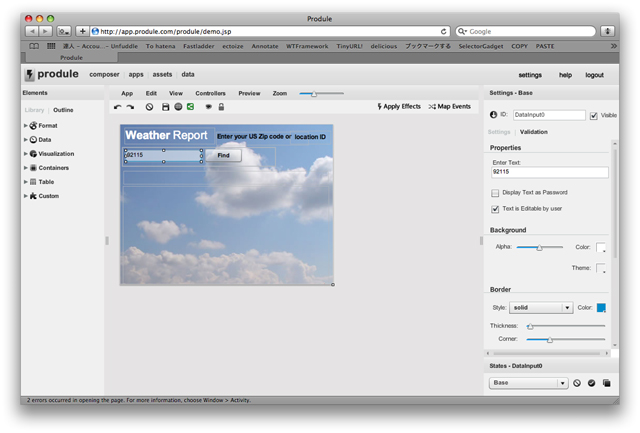Uncheck Text is Editable by user
The width and height of the screenshot is (640, 433).
(495, 209)
